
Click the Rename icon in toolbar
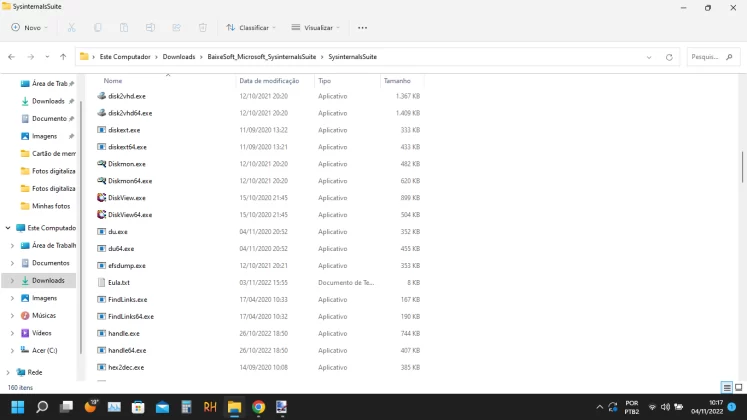150,28
